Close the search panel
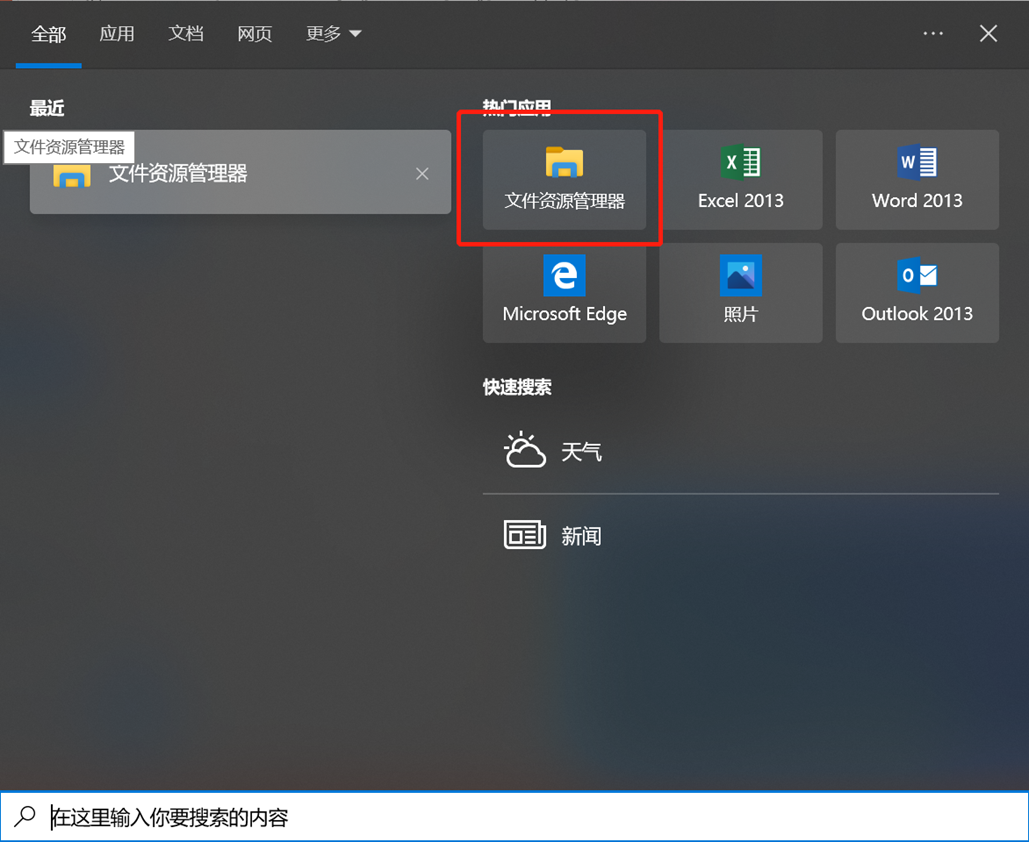 tap(988, 33)
